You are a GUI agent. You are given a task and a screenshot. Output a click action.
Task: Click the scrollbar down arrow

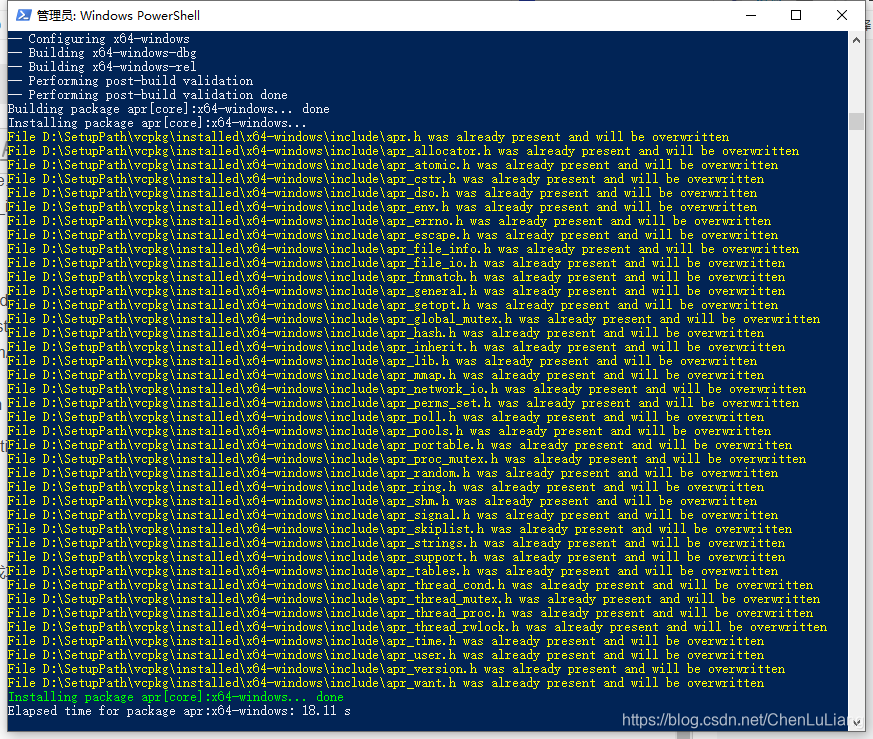pos(856,723)
